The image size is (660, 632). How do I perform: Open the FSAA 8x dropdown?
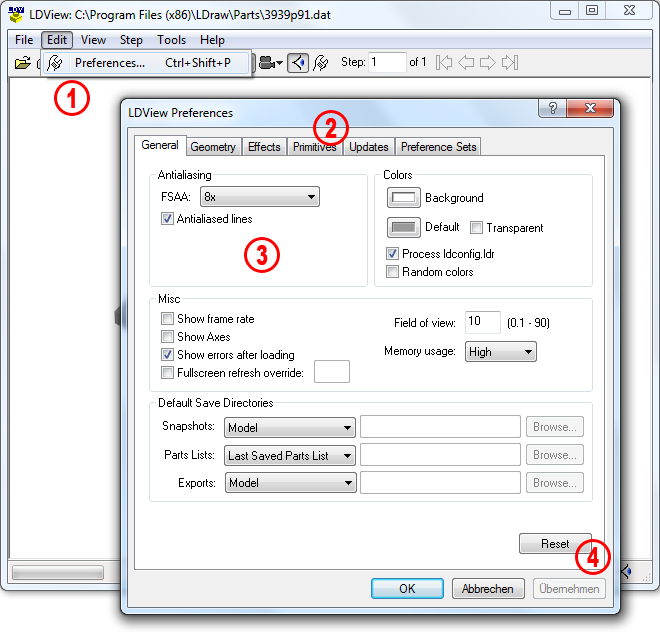click(260, 197)
